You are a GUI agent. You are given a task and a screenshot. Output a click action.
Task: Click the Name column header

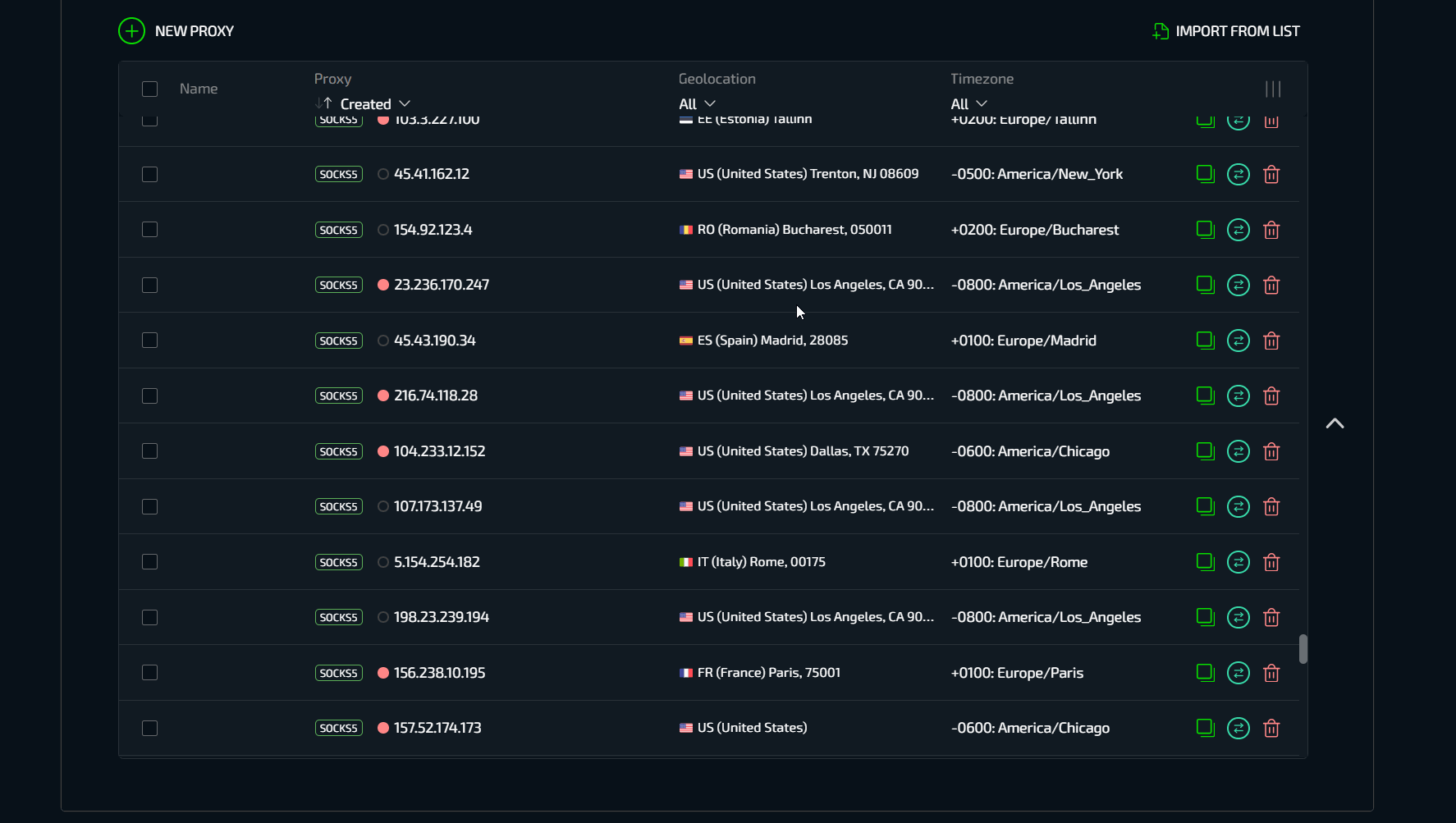click(199, 89)
